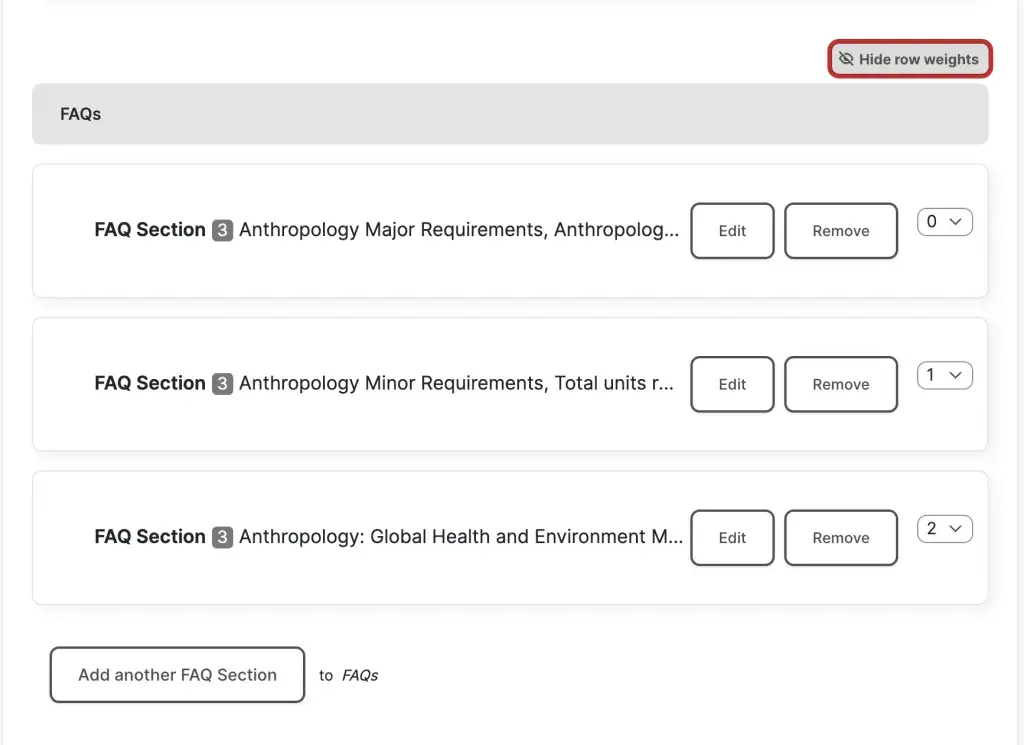Click the italic FAQs text beside the add button
Image resolution: width=1024 pixels, height=745 pixels.
click(x=360, y=675)
